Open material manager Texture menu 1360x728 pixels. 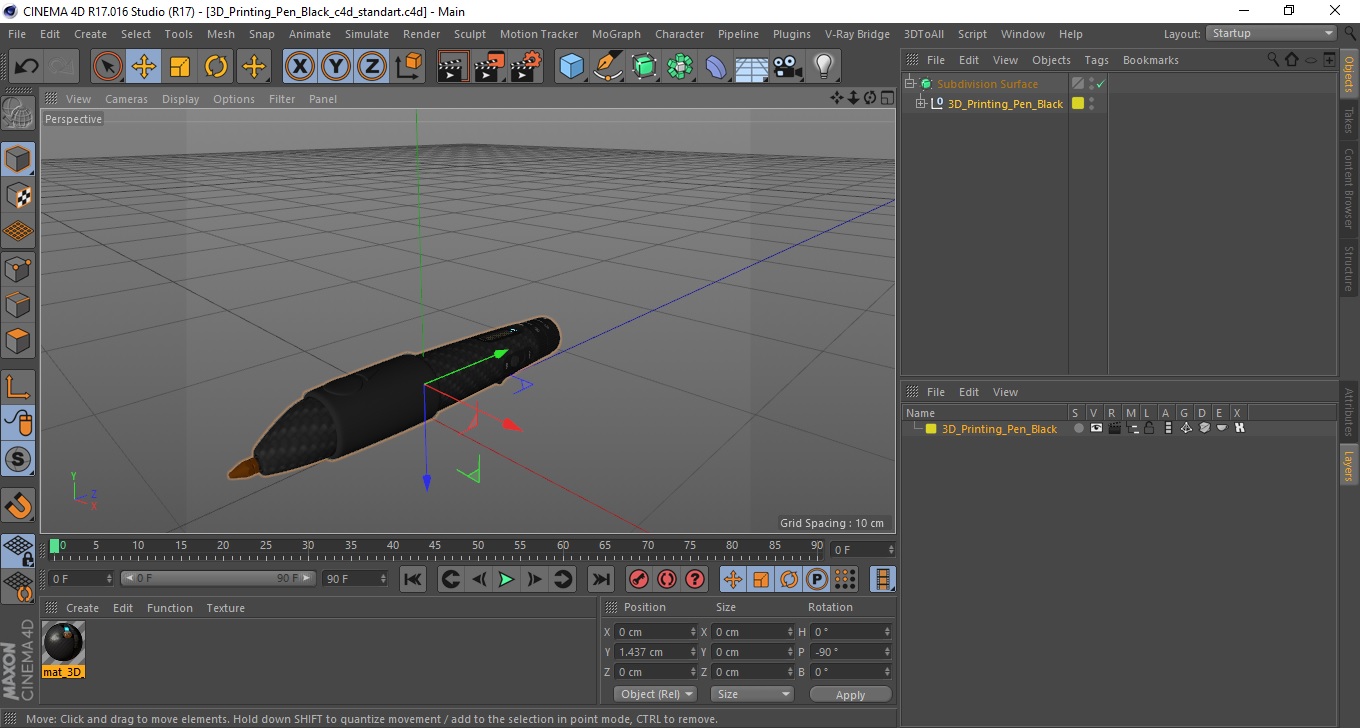point(225,608)
